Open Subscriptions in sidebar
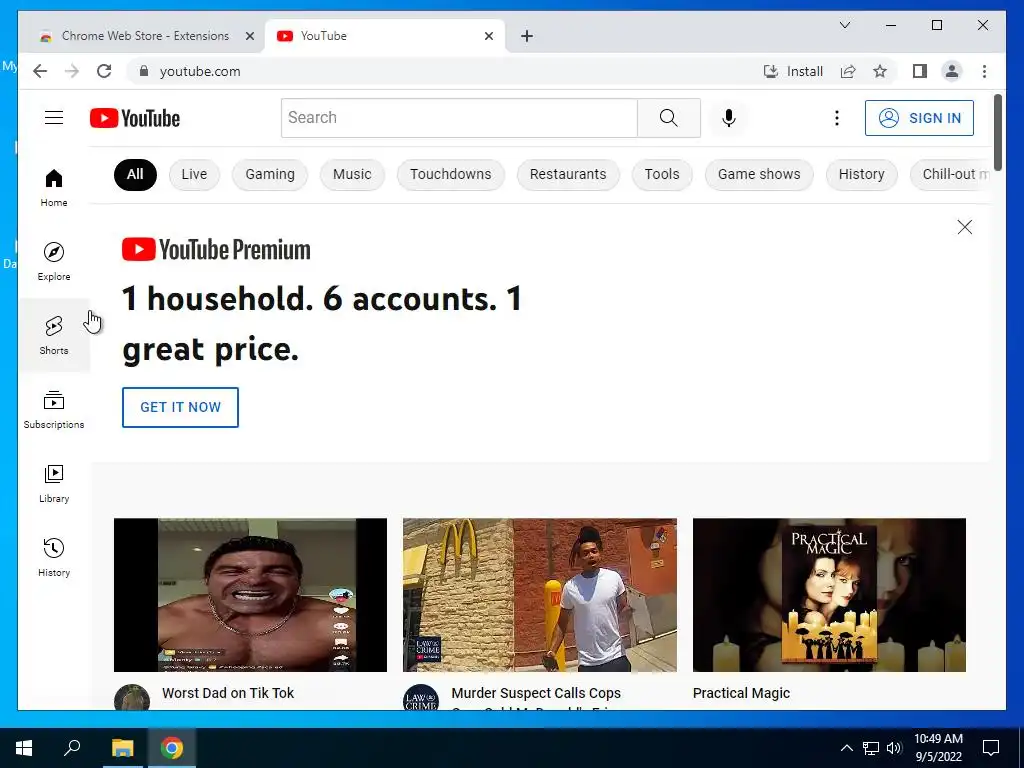 (54, 409)
